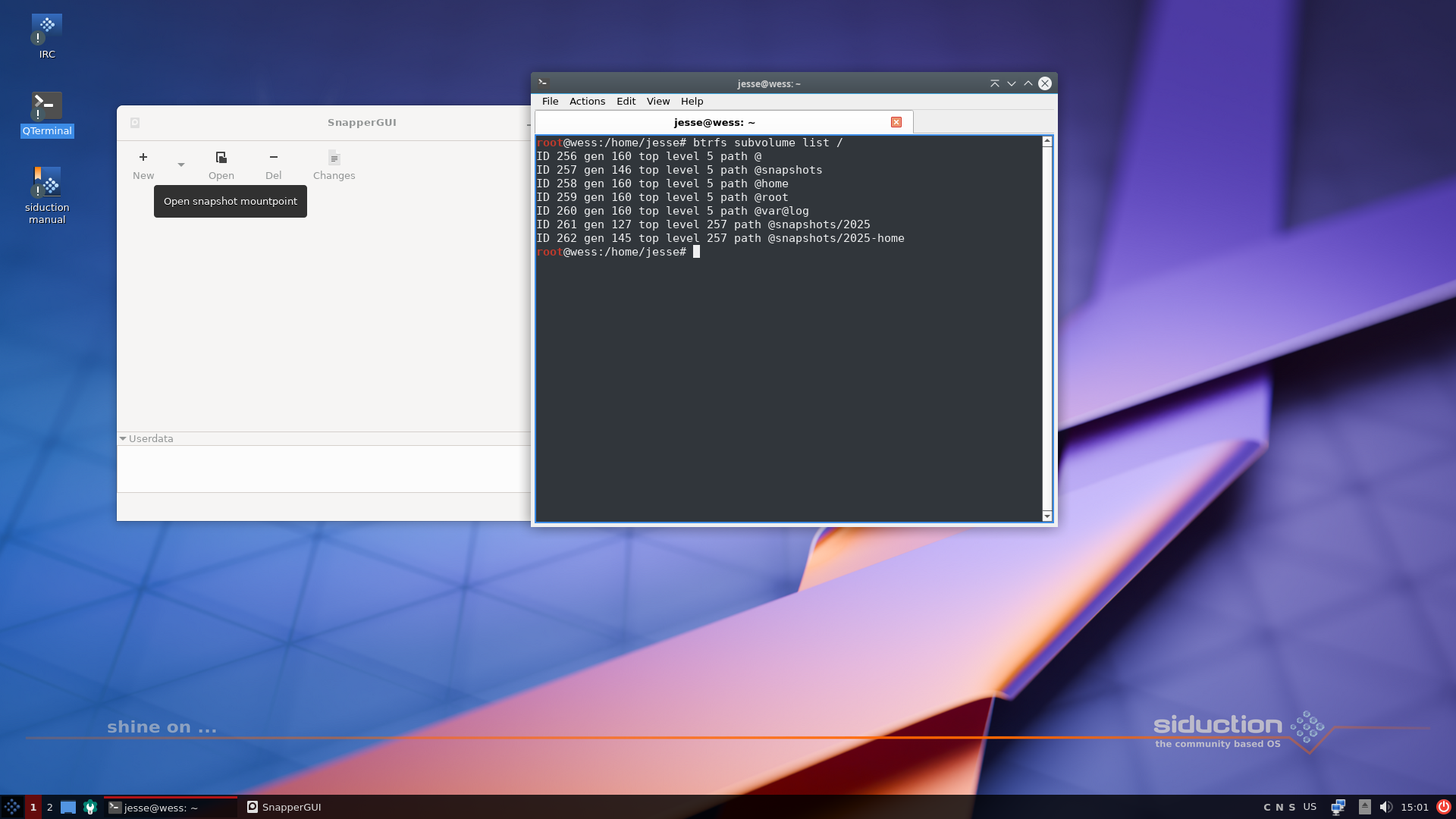Select the jesse@wess: ~ terminal tab

coord(714,122)
